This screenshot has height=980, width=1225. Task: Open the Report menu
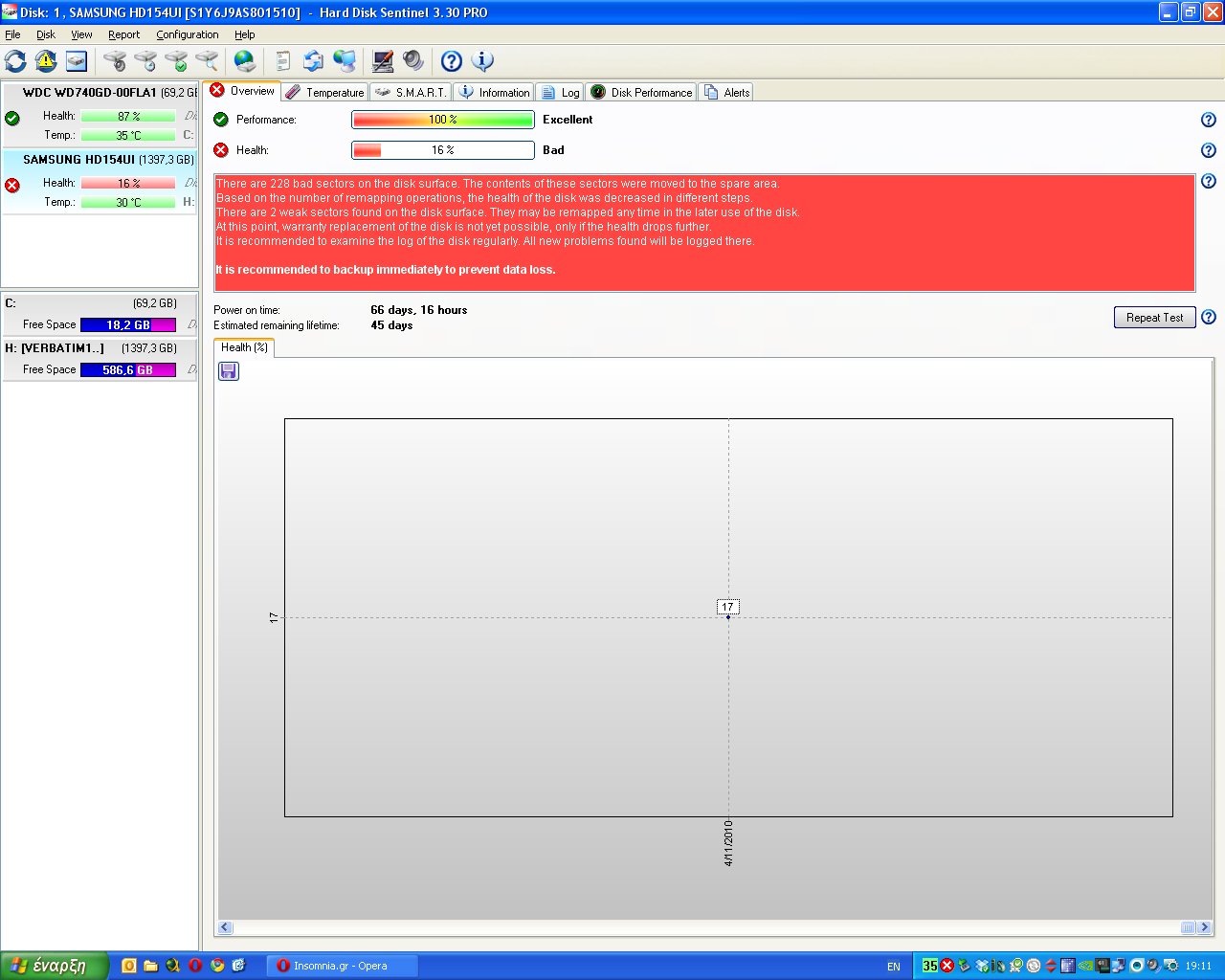(x=123, y=34)
